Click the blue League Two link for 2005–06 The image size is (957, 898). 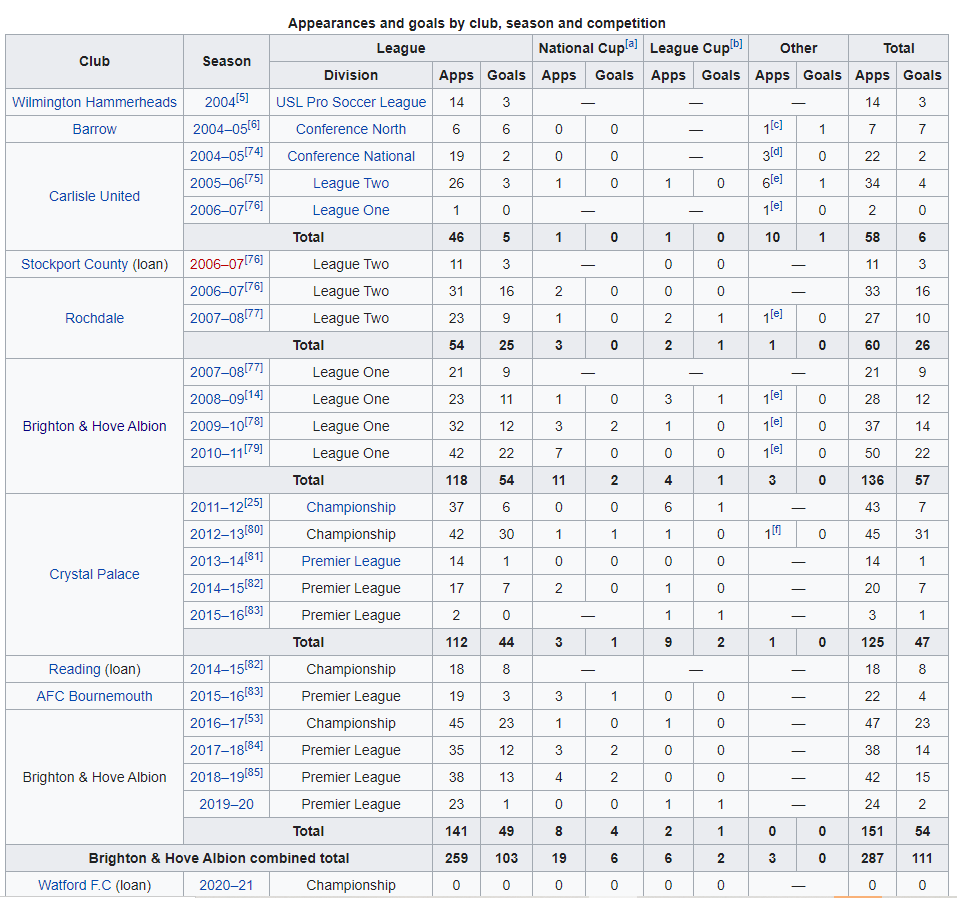(x=350, y=183)
